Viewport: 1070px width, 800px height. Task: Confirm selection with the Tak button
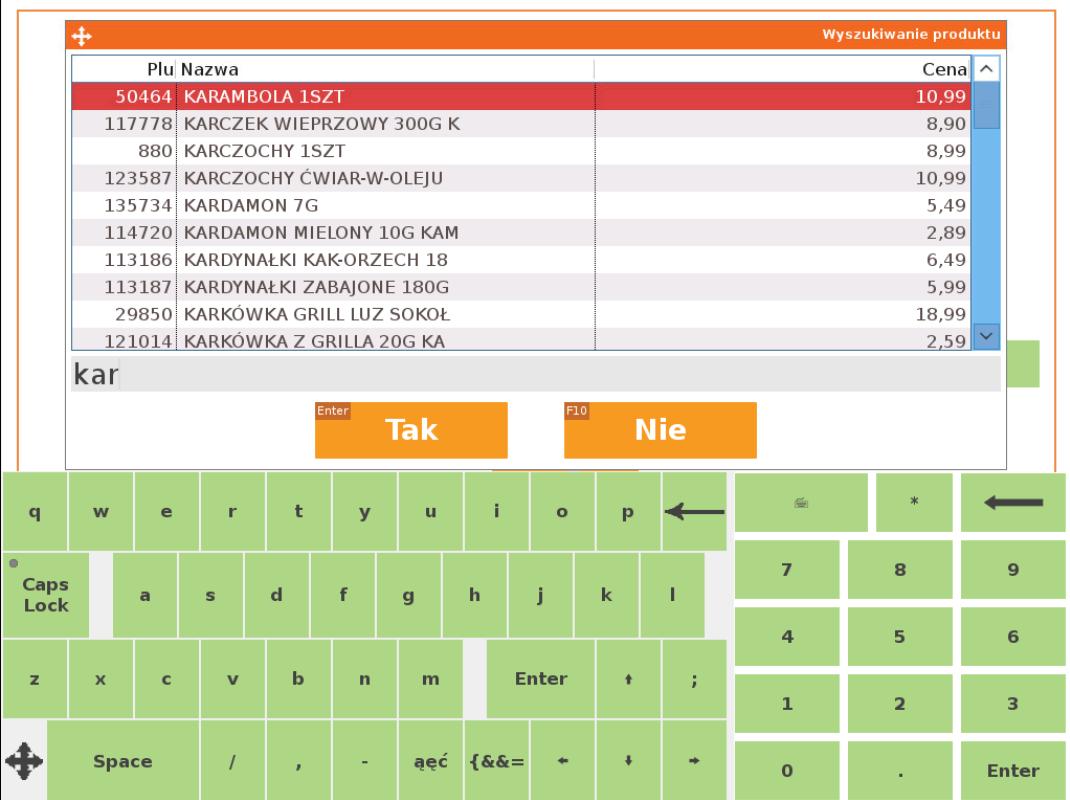tap(411, 430)
